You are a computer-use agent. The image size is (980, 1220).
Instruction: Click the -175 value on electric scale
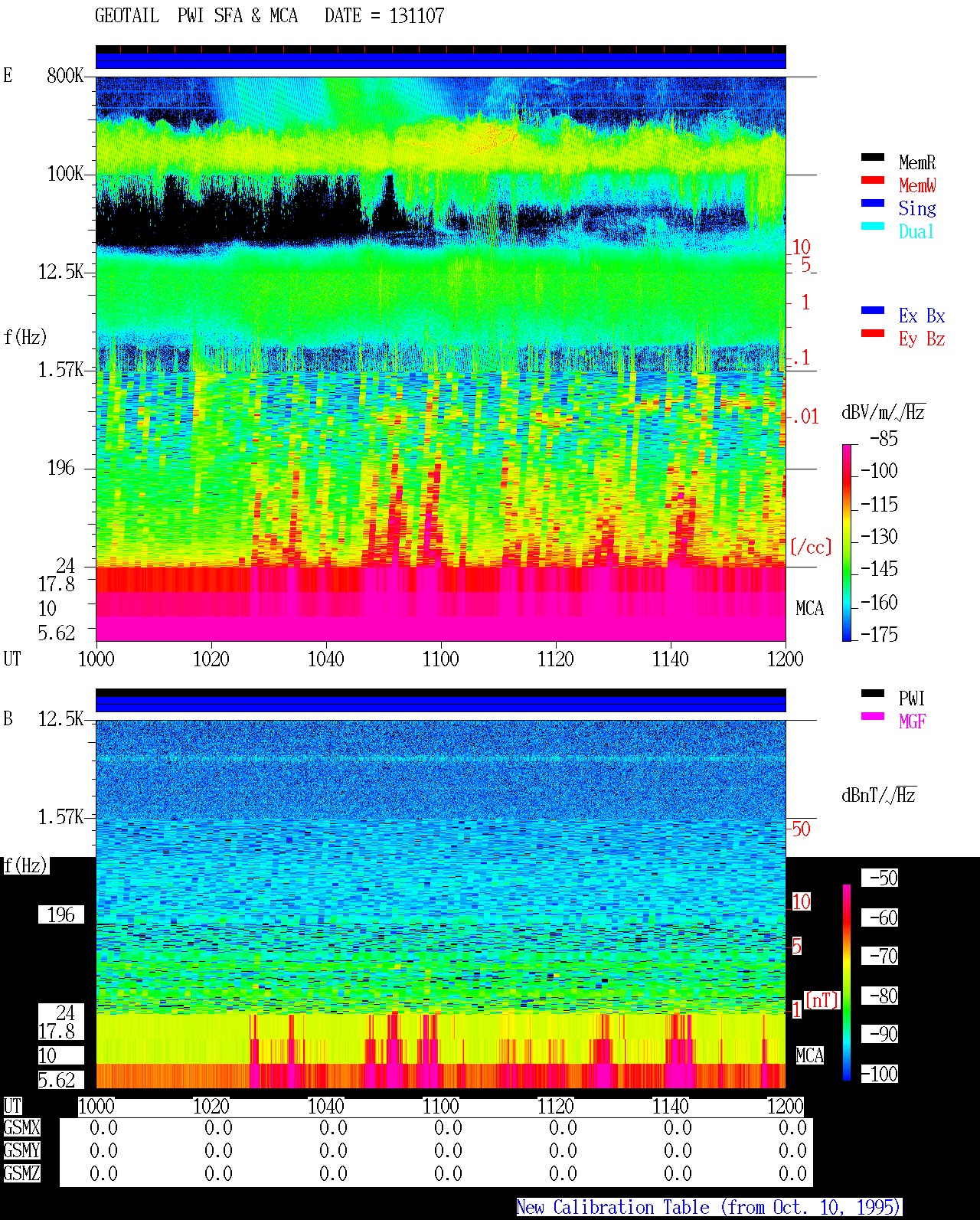click(x=879, y=634)
